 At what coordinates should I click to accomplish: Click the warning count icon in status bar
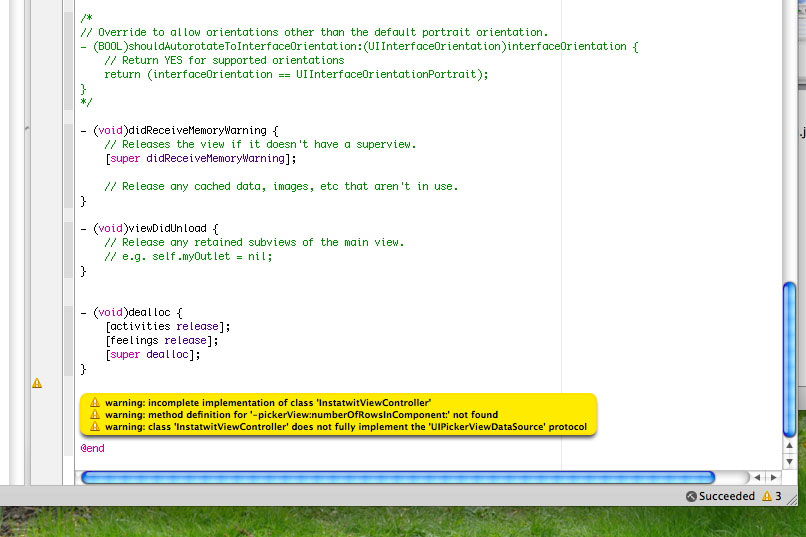point(766,496)
